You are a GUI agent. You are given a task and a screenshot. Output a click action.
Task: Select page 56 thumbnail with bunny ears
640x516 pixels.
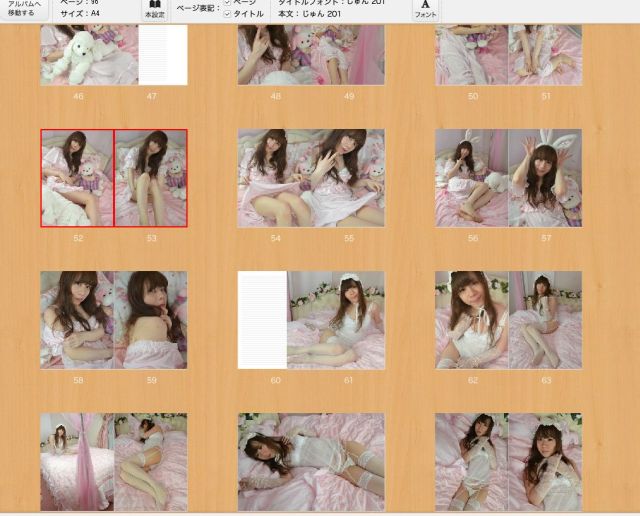pyautogui.click(x=471, y=178)
